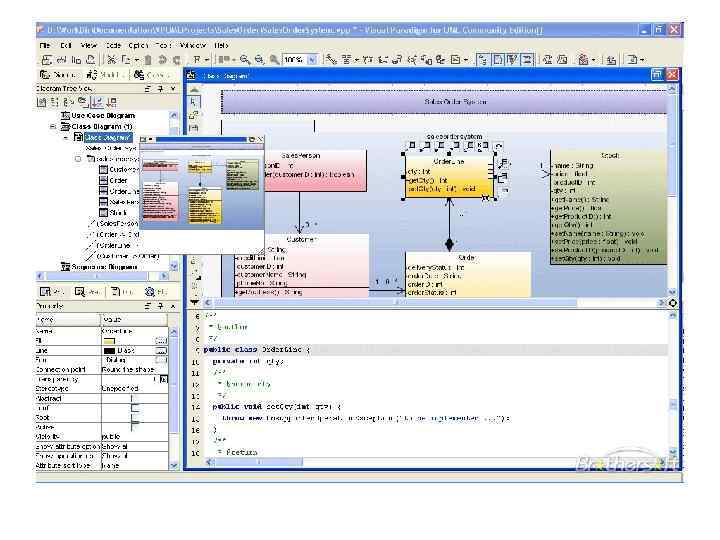
Task: Click the Value column header in Property pane
Action: 134,319
